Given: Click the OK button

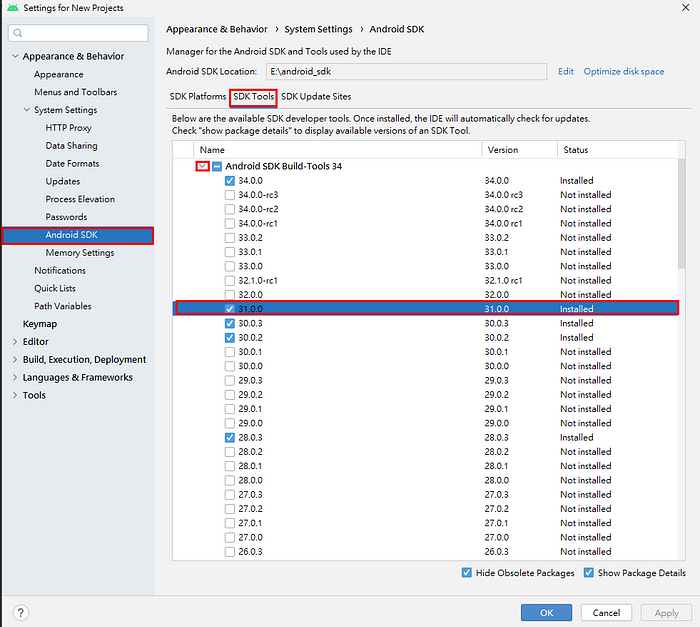Looking at the screenshot, I should tap(546, 613).
